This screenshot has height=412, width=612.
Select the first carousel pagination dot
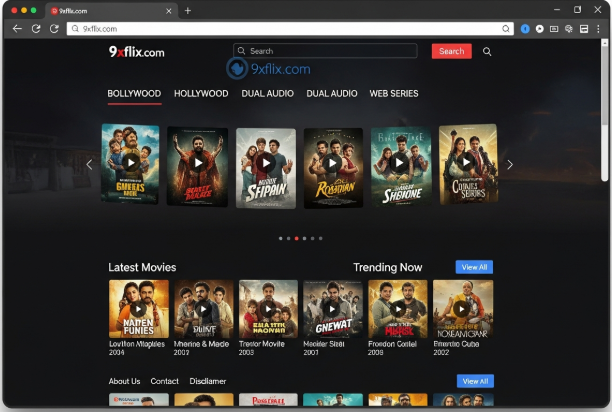click(x=281, y=238)
